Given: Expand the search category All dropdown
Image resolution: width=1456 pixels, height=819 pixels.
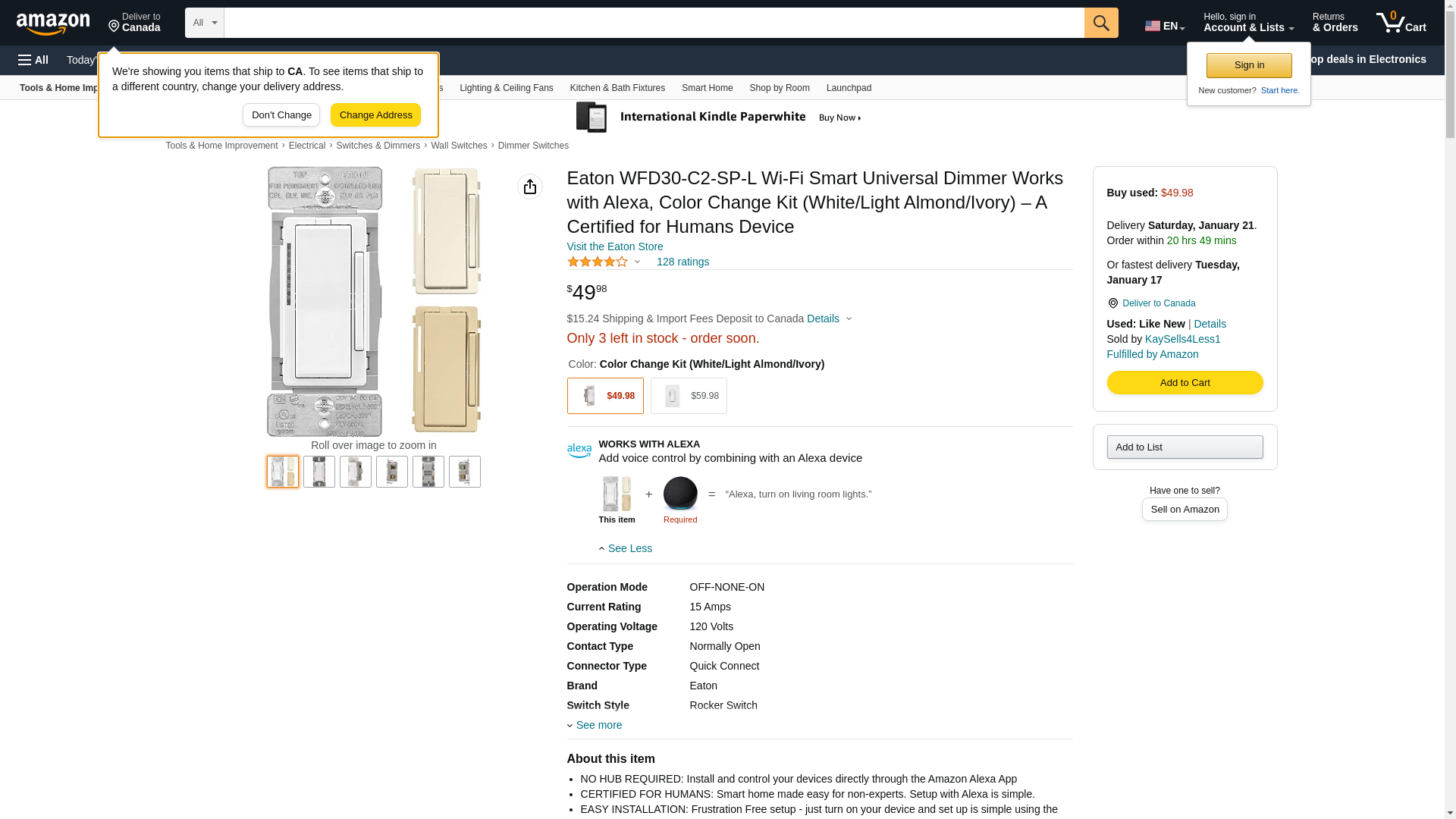Looking at the screenshot, I should click(x=204, y=23).
